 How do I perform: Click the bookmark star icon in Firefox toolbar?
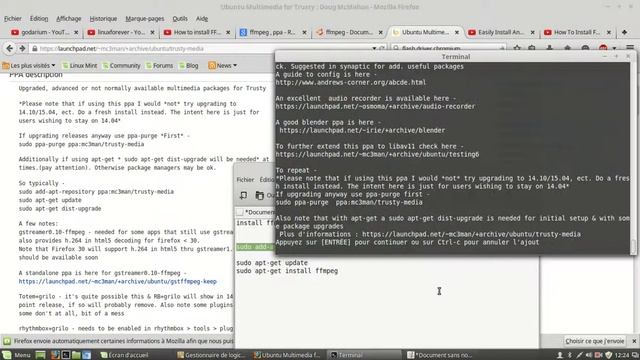click(517, 48)
